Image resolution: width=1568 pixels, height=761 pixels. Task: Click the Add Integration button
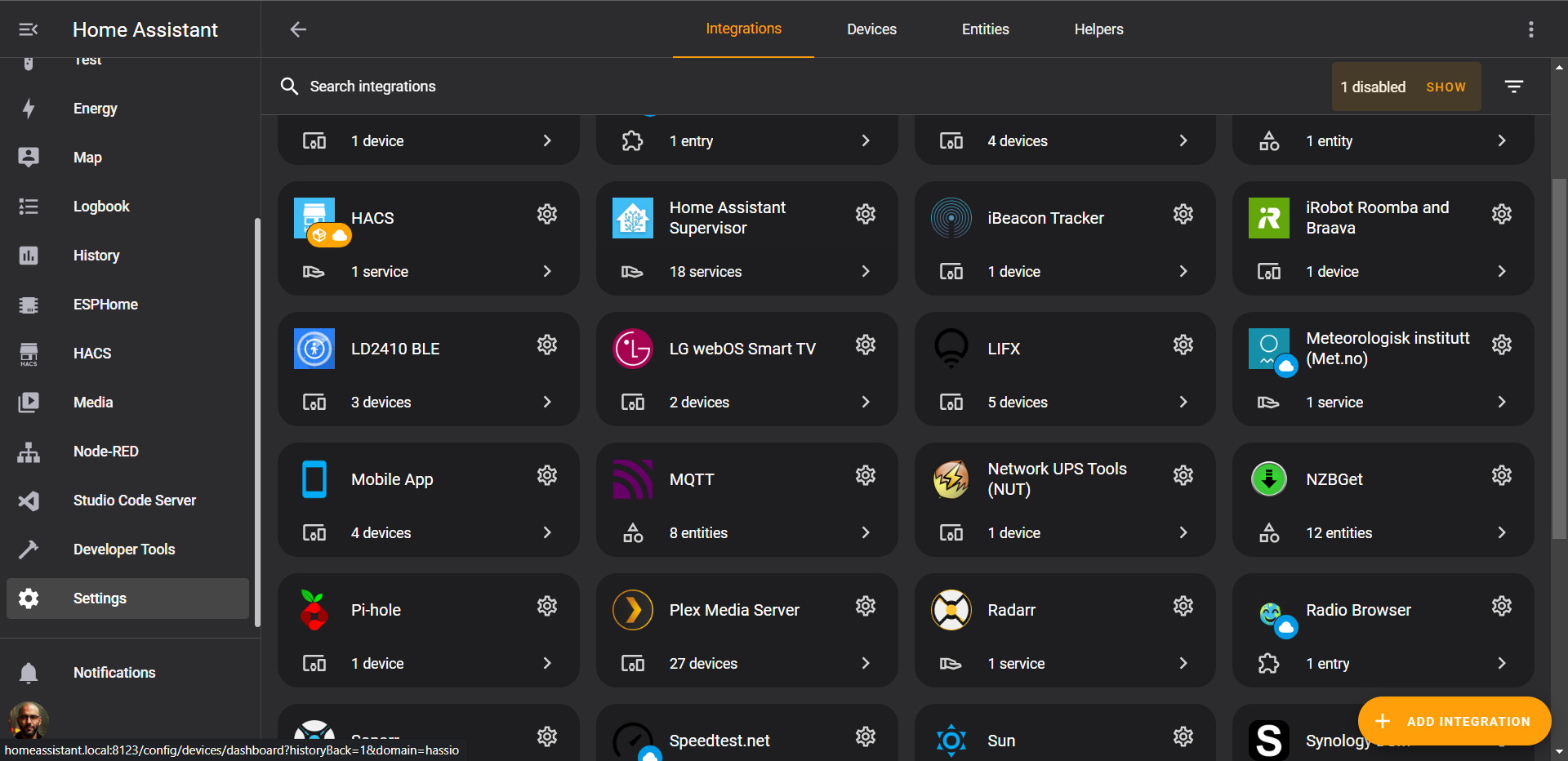pyautogui.click(x=1454, y=721)
